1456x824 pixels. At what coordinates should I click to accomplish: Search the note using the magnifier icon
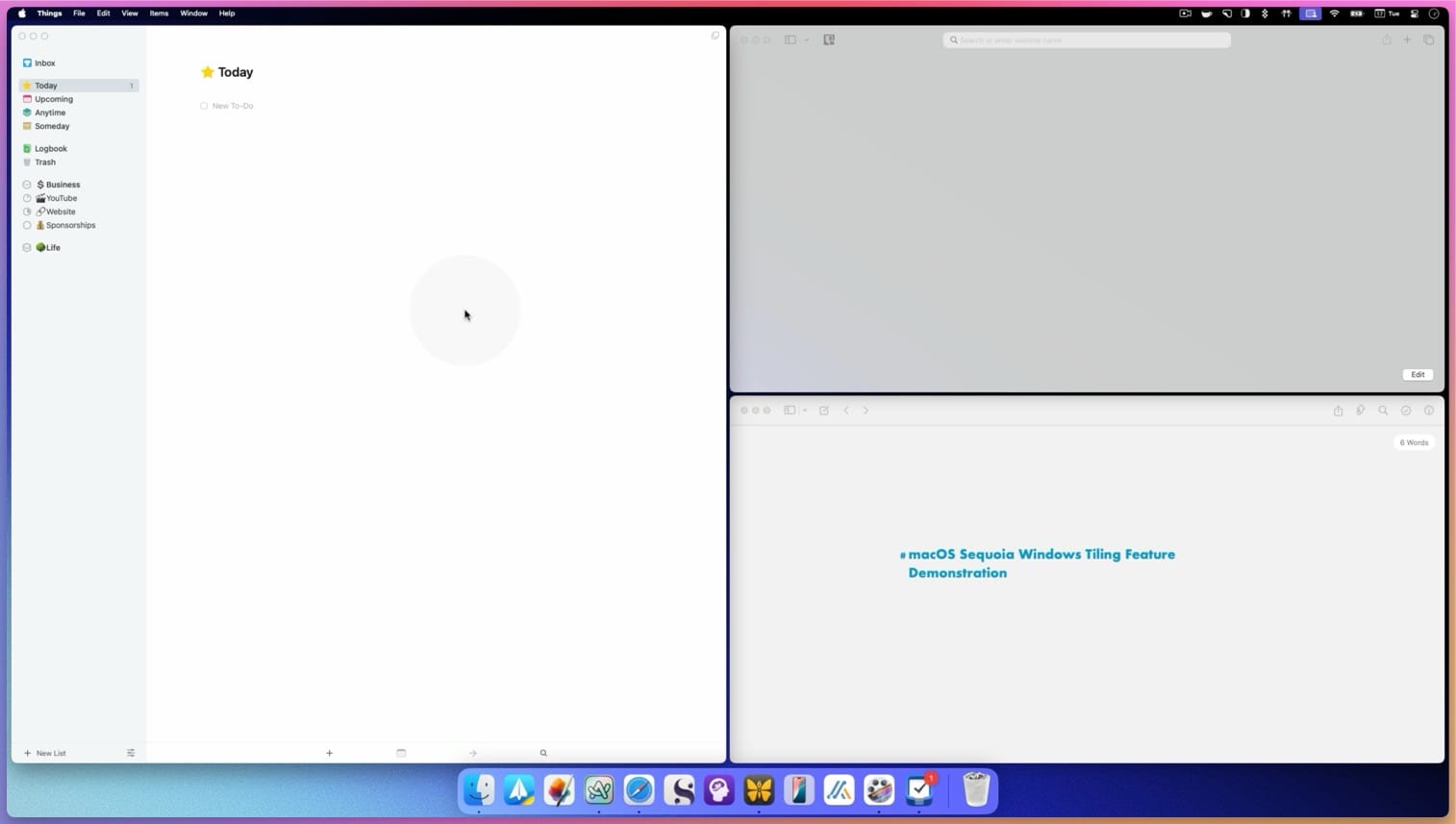point(1383,411)
